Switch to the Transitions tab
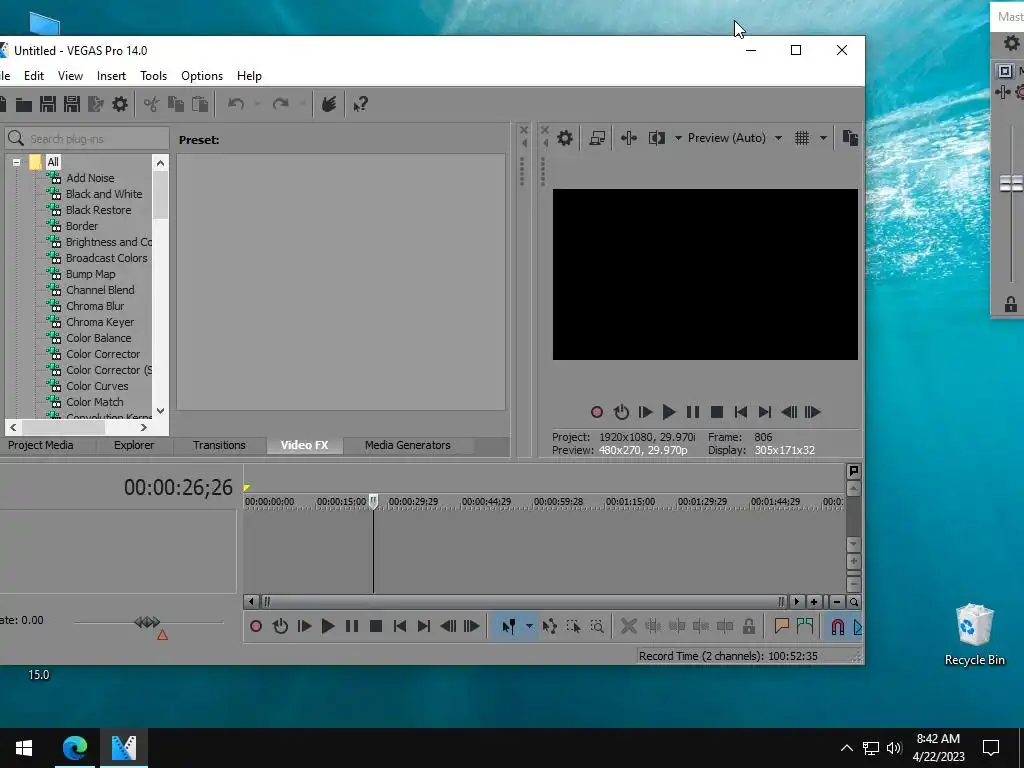This screenshot has height=768, width=1024. 219,445
